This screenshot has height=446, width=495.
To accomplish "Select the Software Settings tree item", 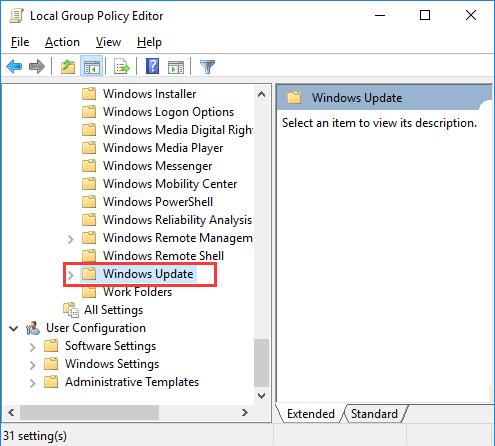I will pos(110,346).
